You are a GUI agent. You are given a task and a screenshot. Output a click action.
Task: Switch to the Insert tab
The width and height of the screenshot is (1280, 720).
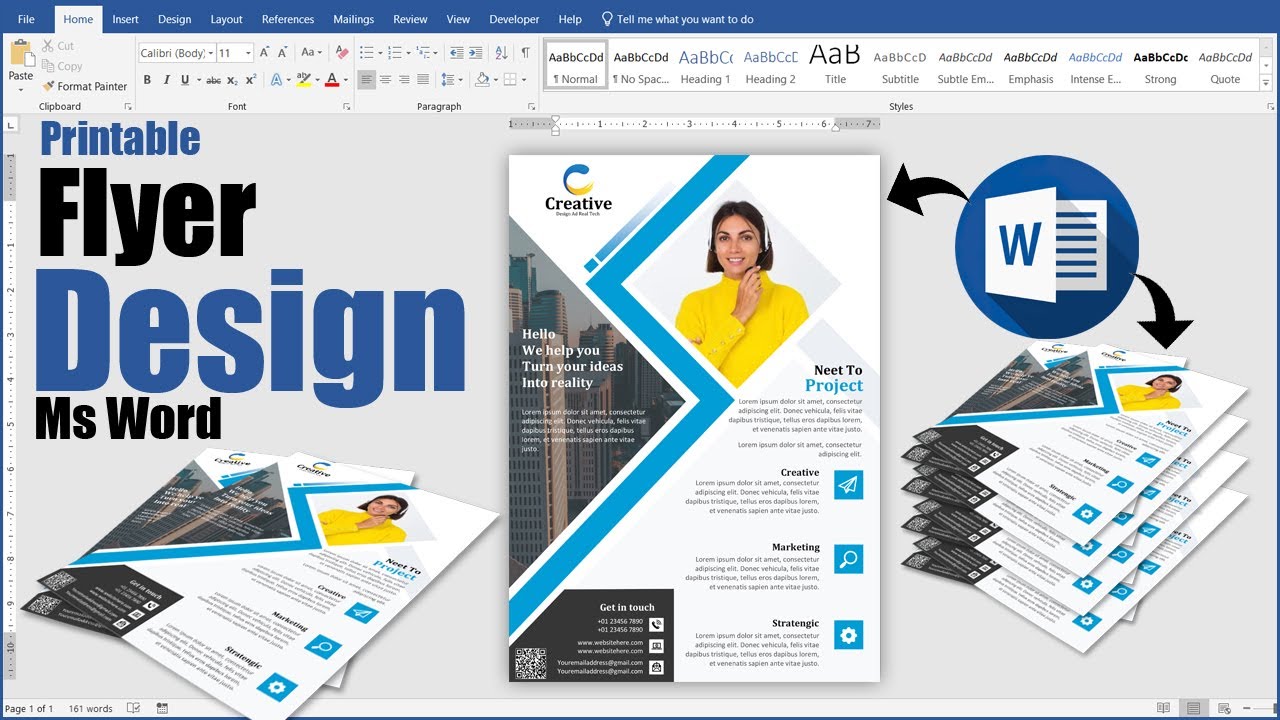125,19
